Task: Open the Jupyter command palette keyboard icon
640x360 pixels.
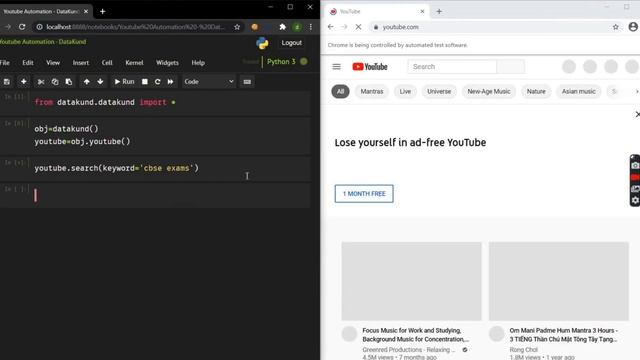Action: coord(247,82)
